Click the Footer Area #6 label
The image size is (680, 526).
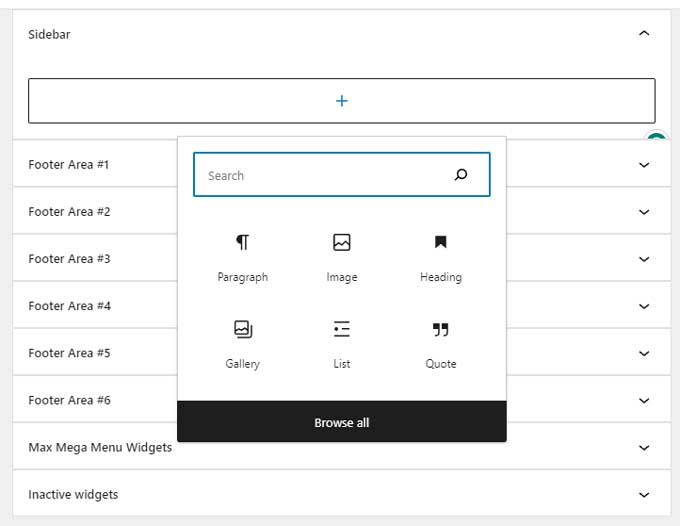coord(69,400)
